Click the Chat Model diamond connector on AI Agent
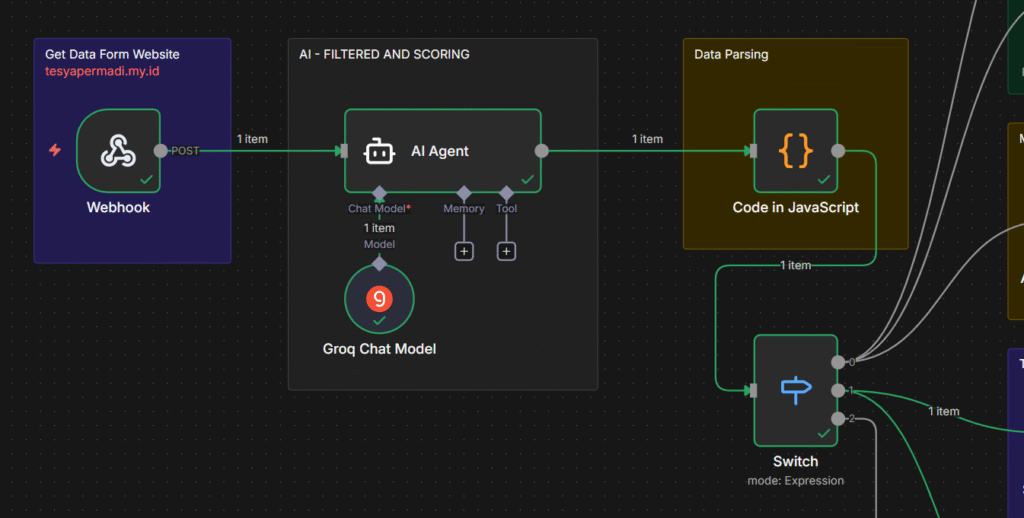Viewport: 1024px width, 518px height. pos(379,192)
